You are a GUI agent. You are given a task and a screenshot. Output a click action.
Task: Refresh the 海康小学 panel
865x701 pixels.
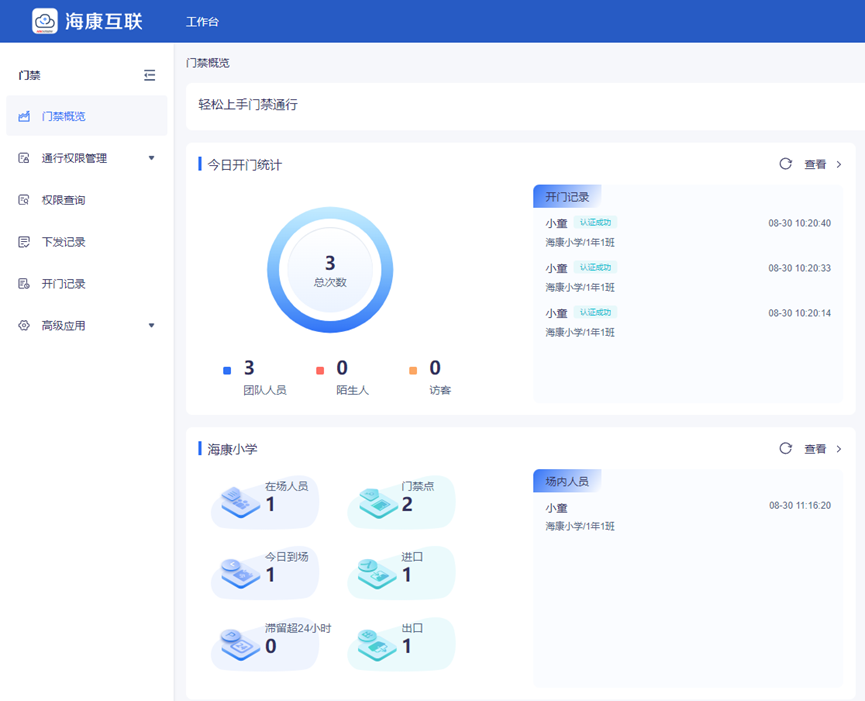click(785, 449)
